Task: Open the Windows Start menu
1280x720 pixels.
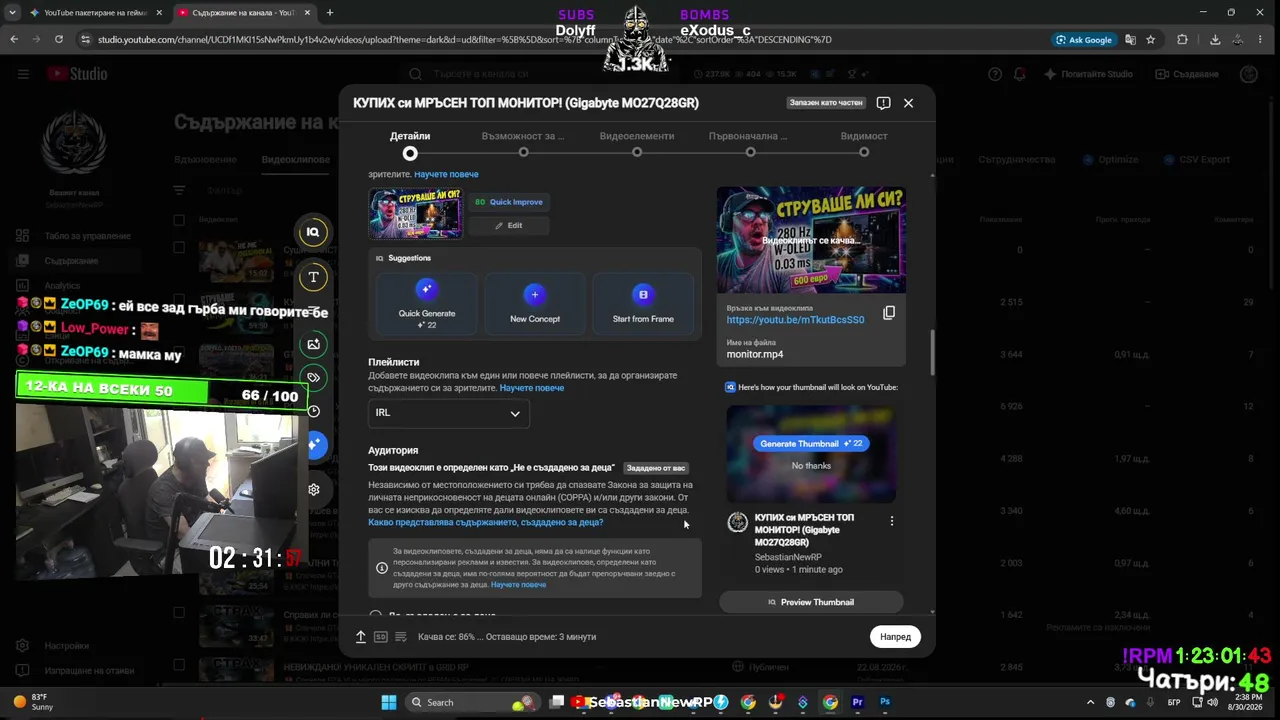Action: click(388, 702)
